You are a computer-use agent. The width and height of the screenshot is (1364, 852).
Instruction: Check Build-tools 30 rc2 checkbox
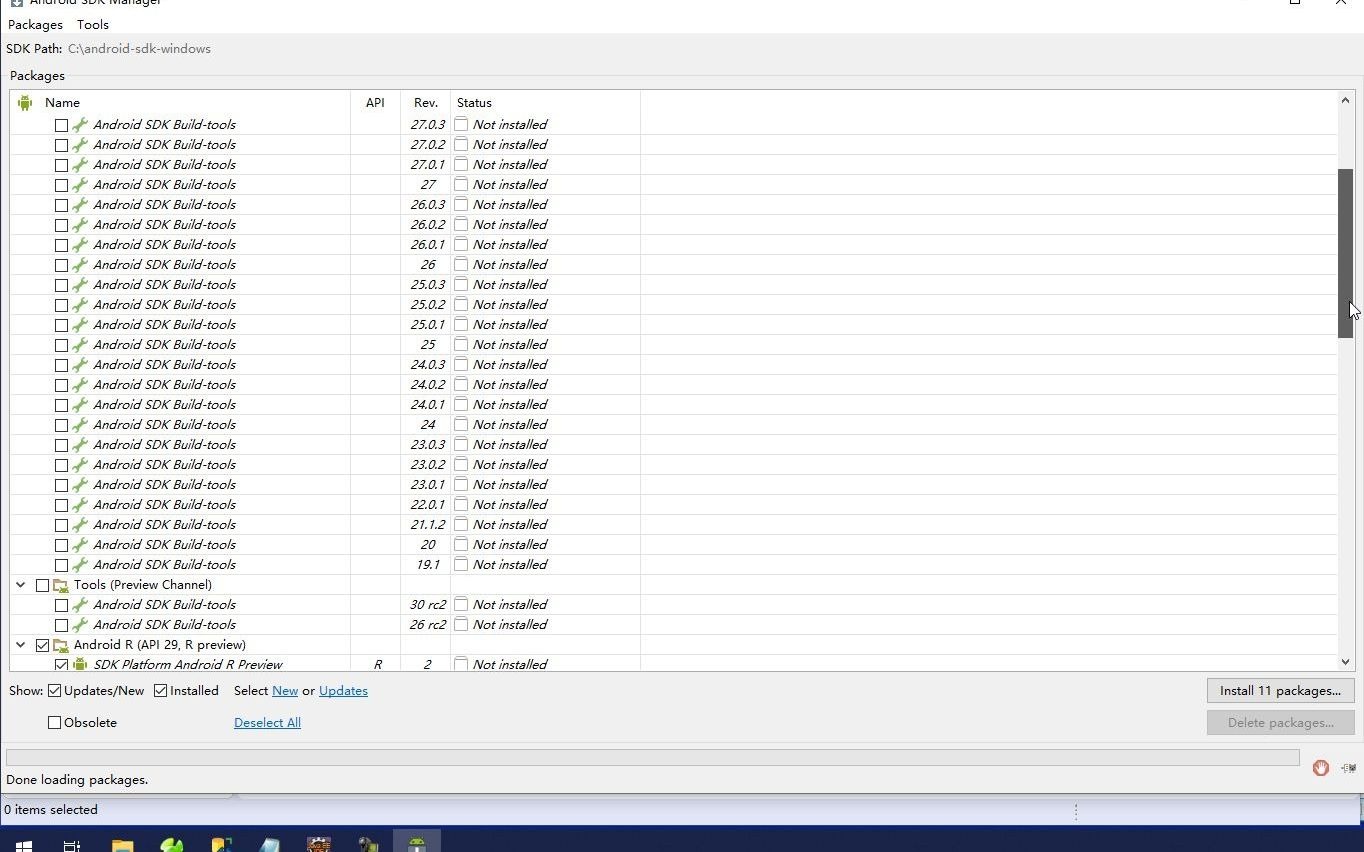click(x=61, y=605)
